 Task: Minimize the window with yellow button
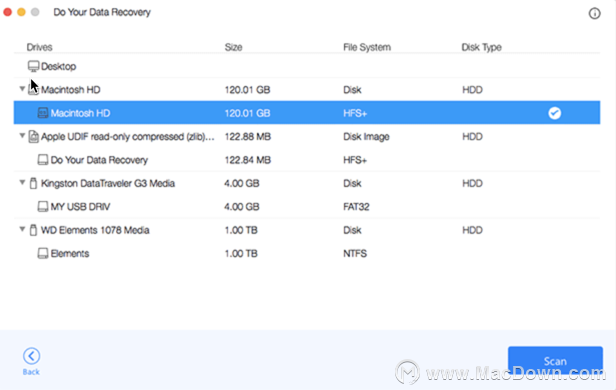point(21,12)
